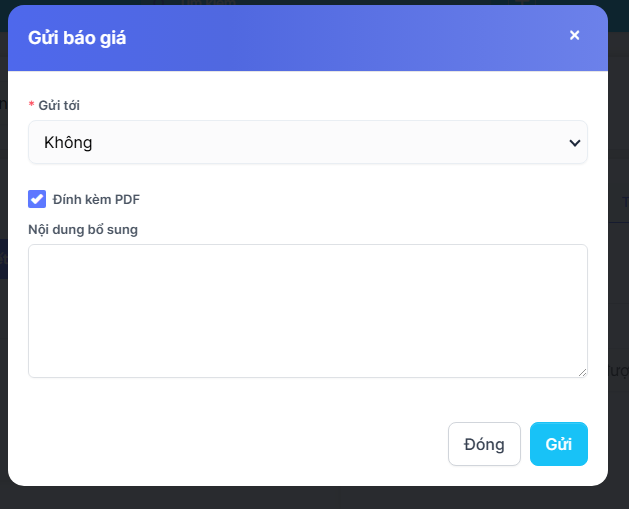Uncheck the Đính kèm PDF checkbox
This screenshot has height=509, width=629.
tap(37, 199)
